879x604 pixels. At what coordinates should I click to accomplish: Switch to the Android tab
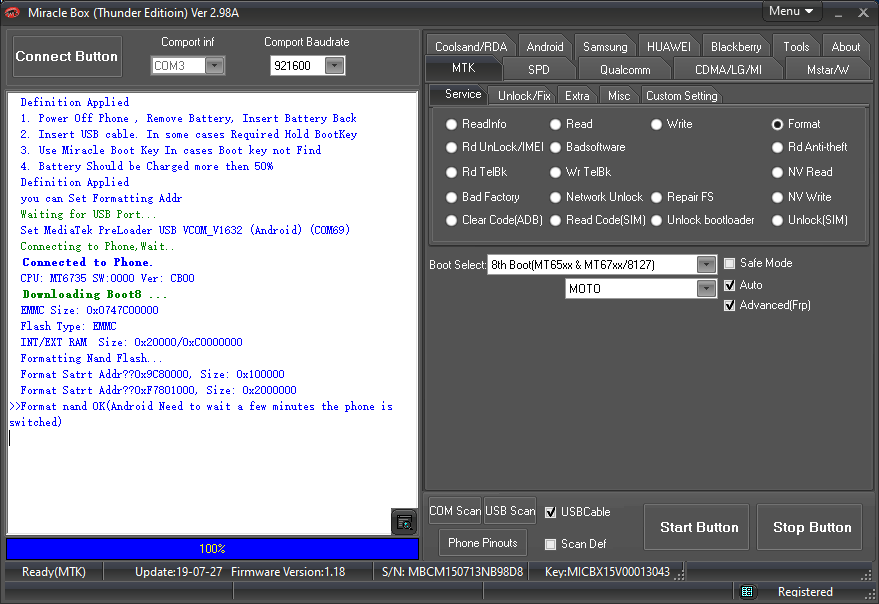tap(545, 47)
